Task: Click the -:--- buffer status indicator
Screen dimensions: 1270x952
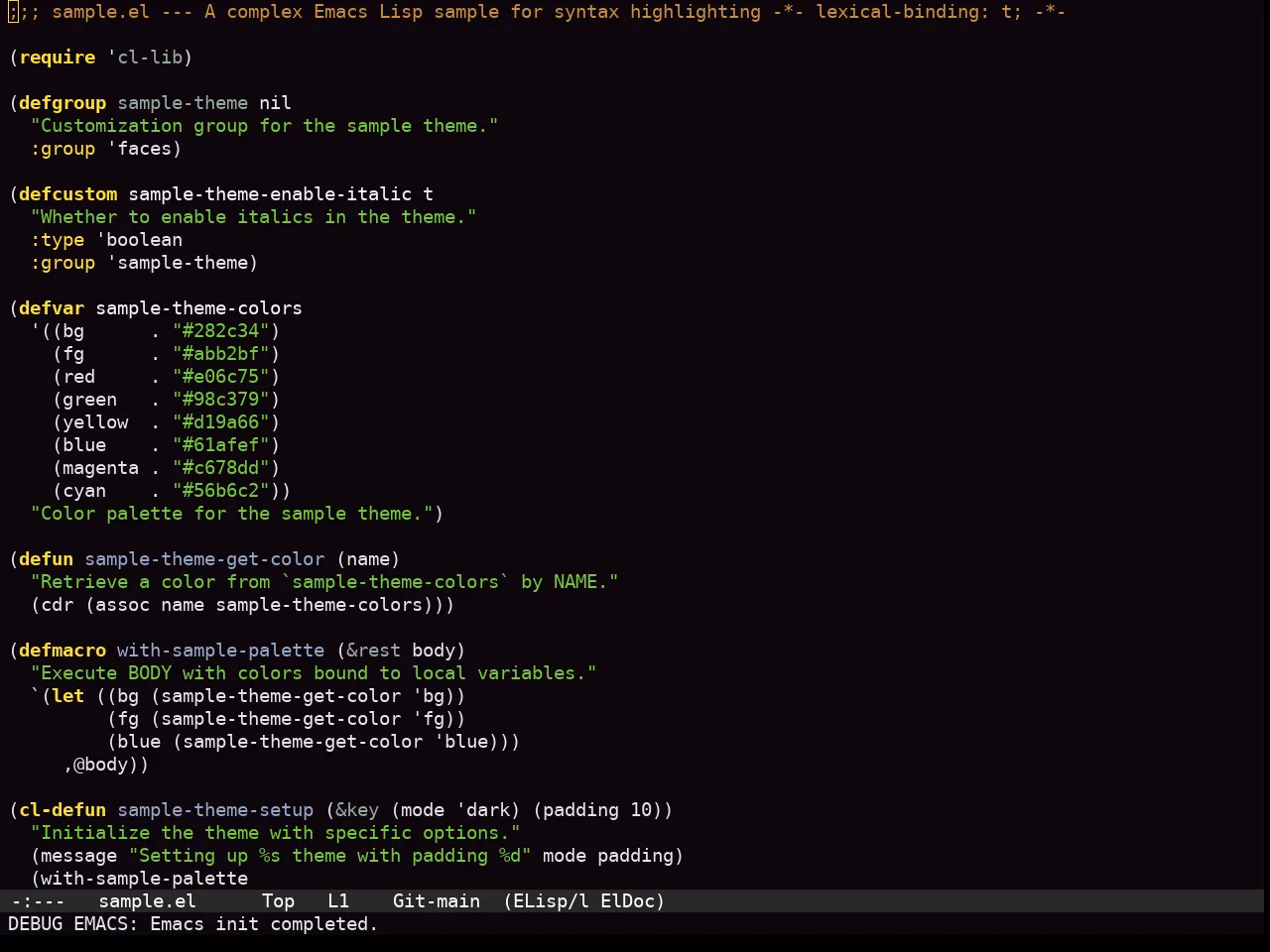Action: click(x=38, y=901)
